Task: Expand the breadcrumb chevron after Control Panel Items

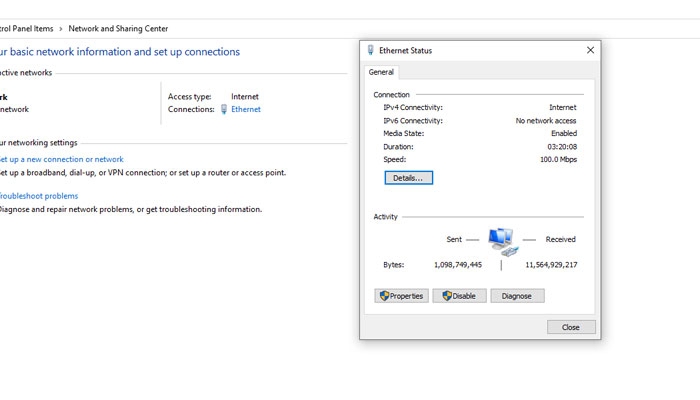Action: coord(61,29)
